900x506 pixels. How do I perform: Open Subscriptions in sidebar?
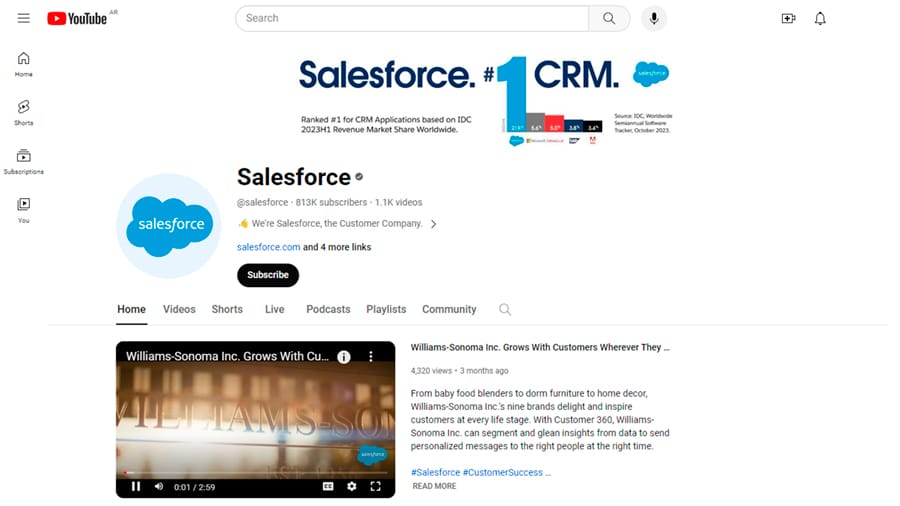(x=24, y=162)
